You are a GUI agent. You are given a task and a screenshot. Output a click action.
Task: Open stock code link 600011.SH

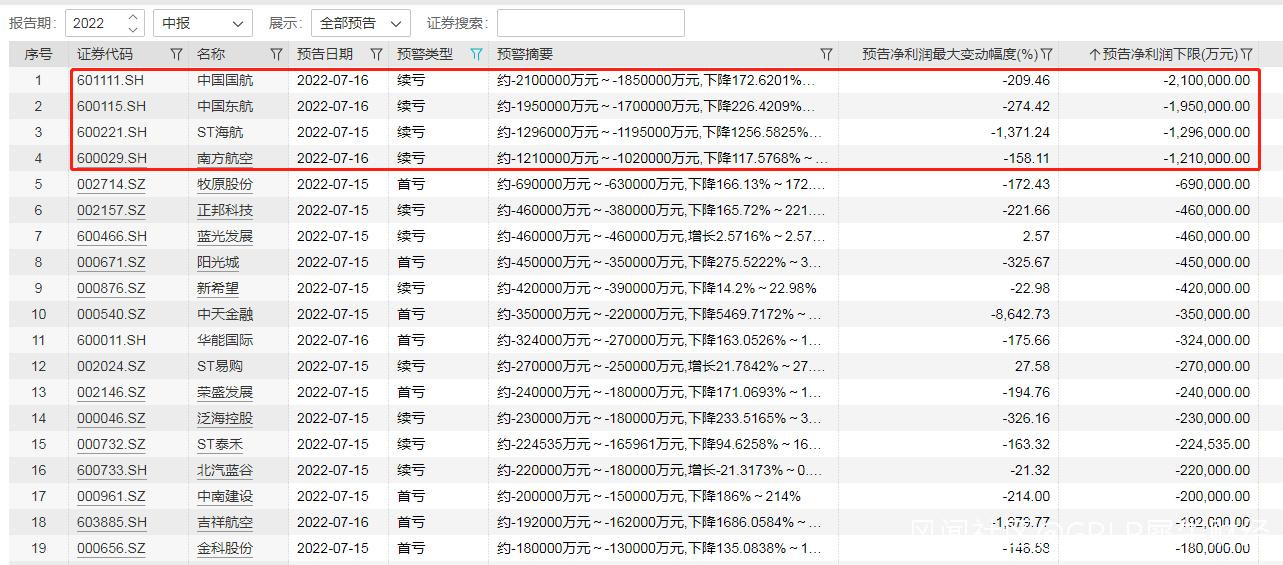(112, 340)
